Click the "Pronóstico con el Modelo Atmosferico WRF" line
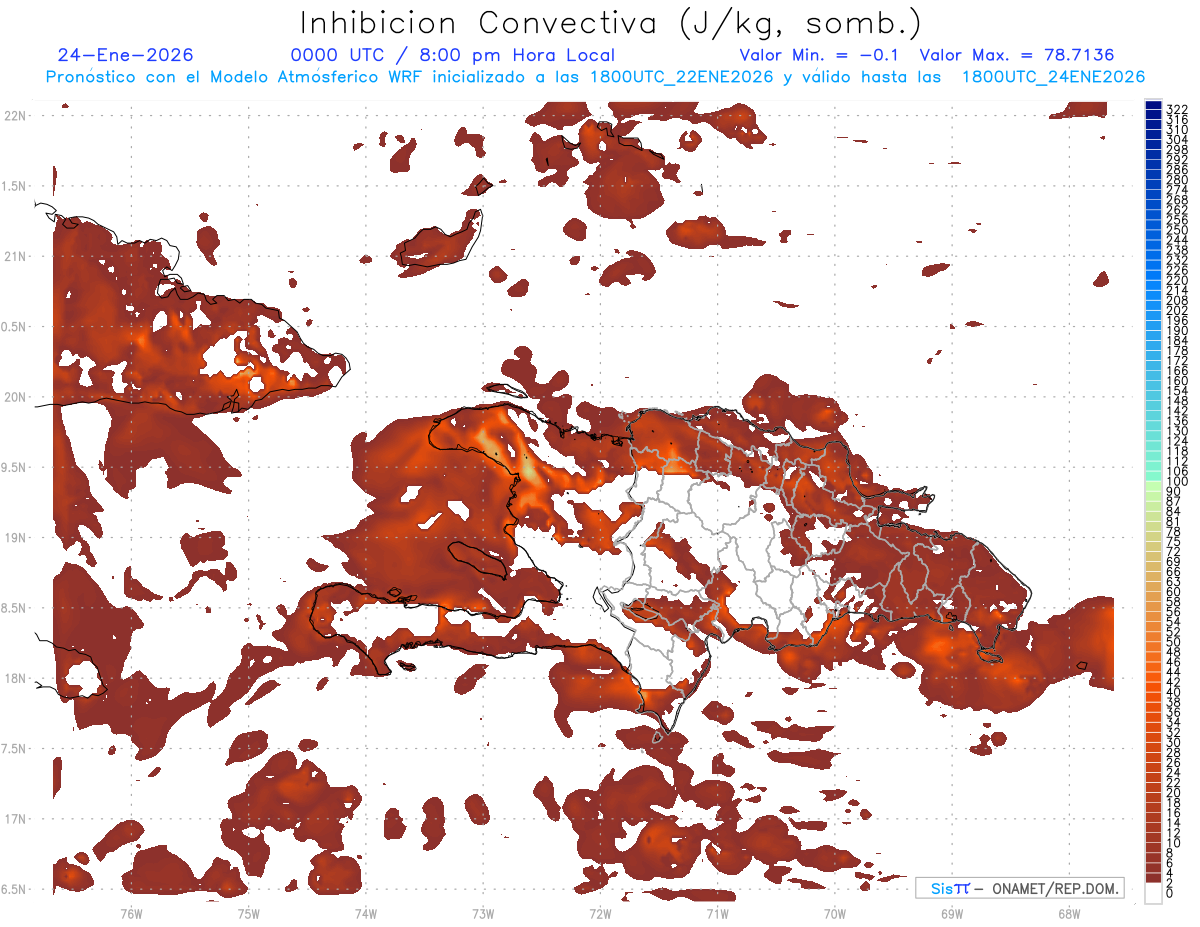 tap(595, 77)
